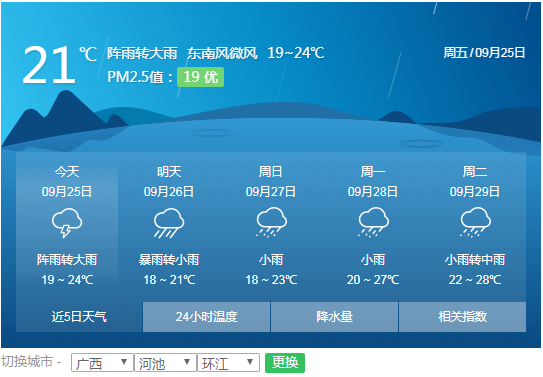Click the green PM2.5 badge 19 优
The image size is (543, 377).
(201, 77)
